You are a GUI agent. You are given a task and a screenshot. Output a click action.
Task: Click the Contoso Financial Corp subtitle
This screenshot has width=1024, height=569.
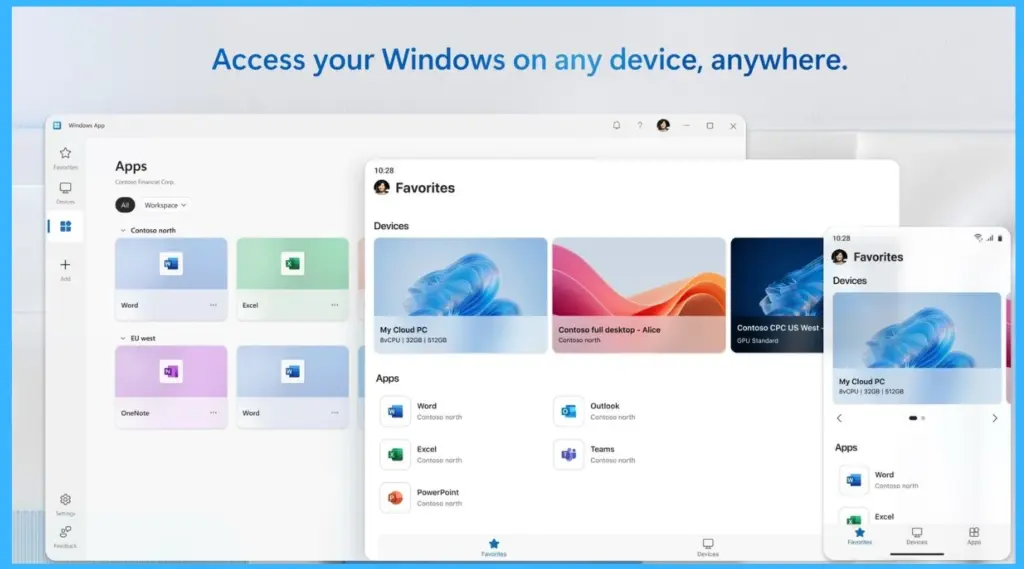[144, 182]
